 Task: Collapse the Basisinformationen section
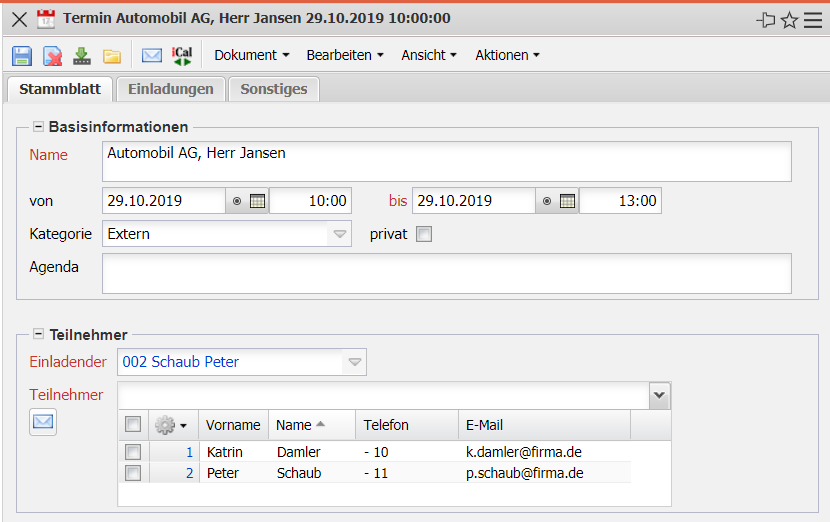tap(39, 127)
